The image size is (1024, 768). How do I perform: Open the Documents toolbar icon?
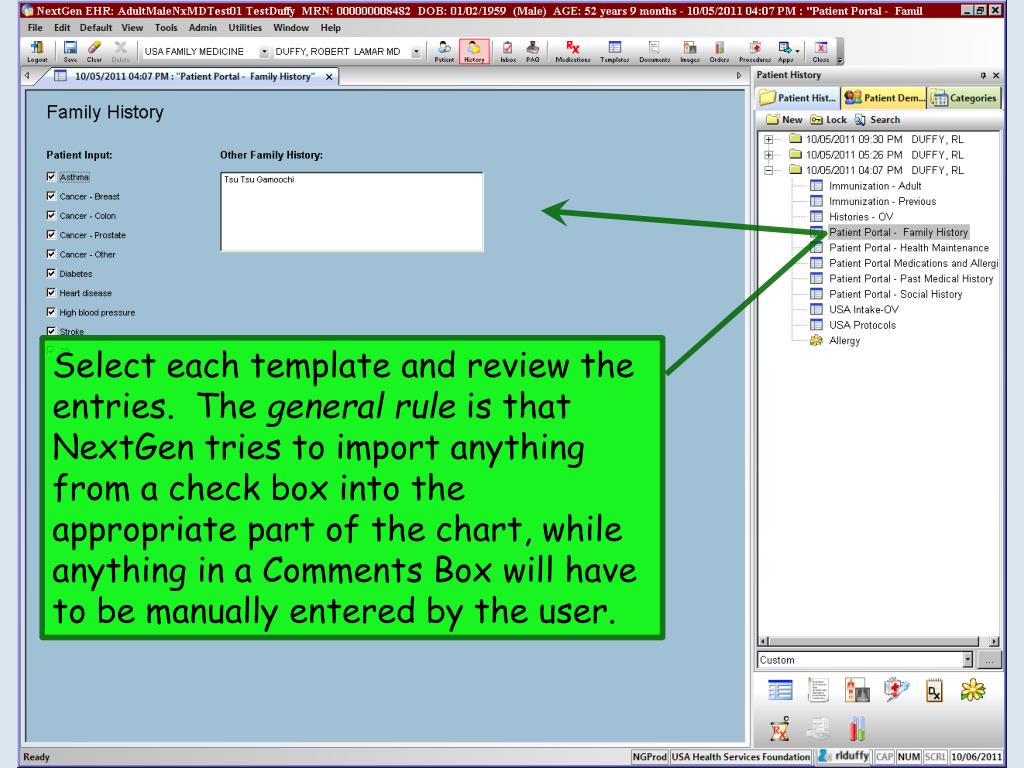pos(654,51)
